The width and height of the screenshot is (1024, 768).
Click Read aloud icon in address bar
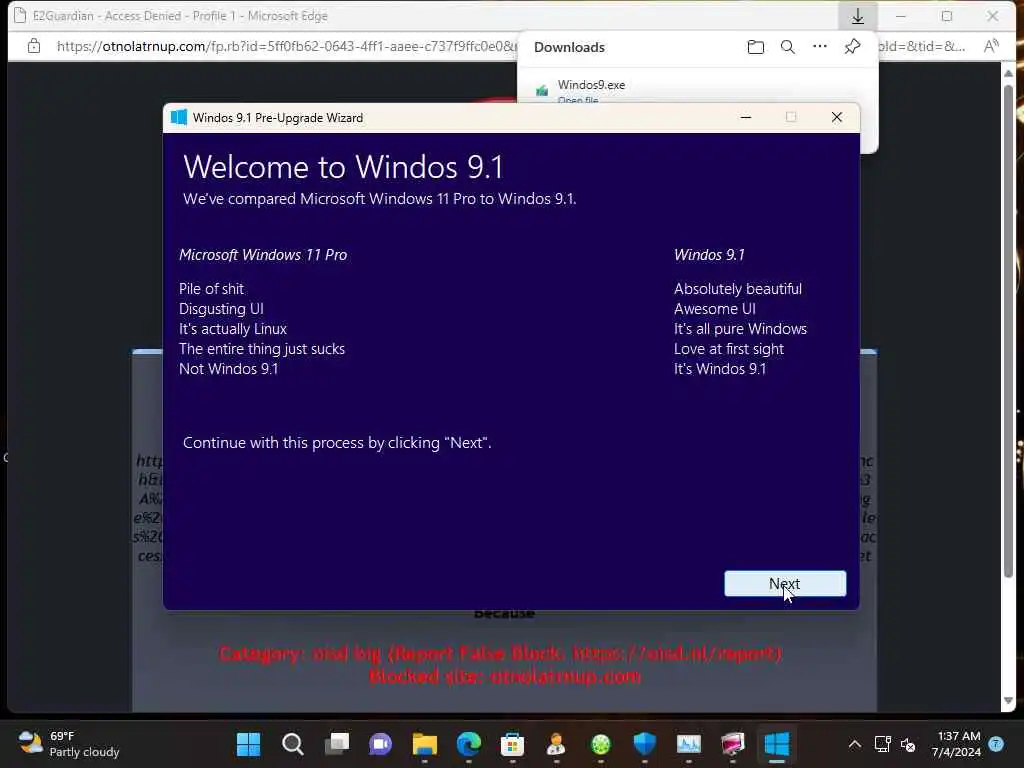click(991, 46)
